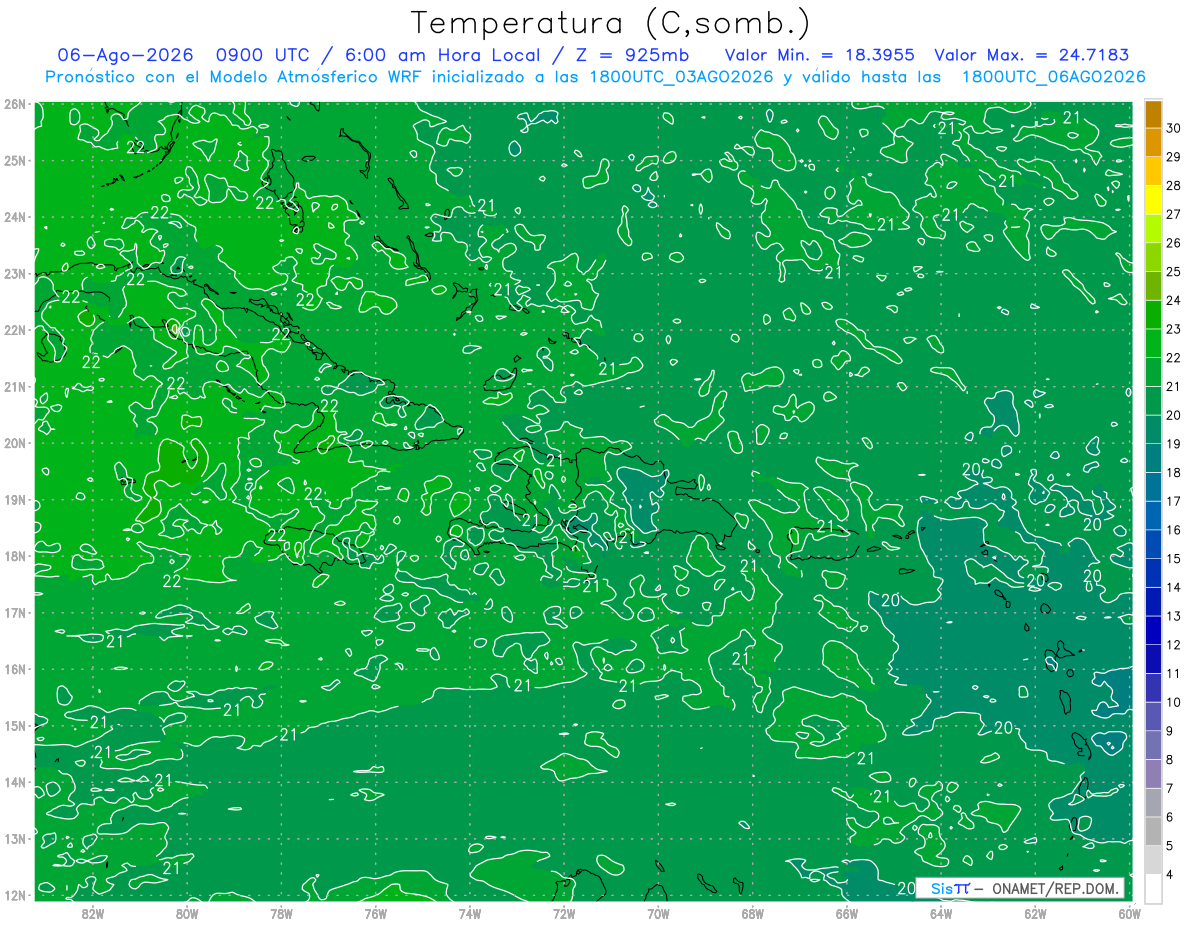The width and height of the screenshot is (1200, 927).
Task: Click the '18N' latitude axis label
Action: point(14,556)
